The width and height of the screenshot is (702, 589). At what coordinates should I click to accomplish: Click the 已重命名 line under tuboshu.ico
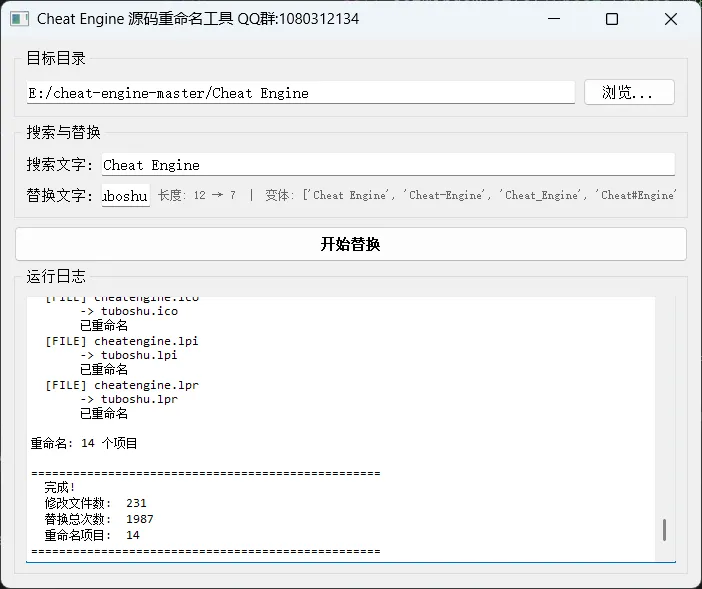[x=104, y=325]
